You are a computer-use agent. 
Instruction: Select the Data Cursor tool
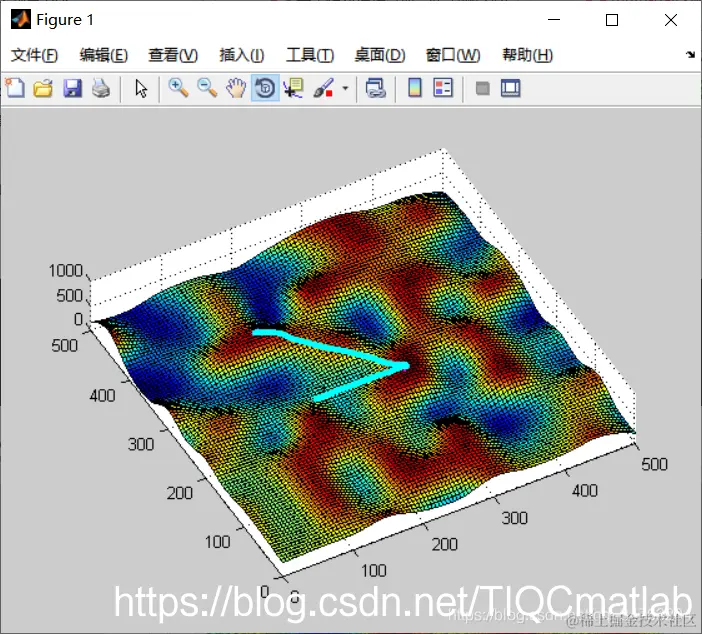[294, 88]
